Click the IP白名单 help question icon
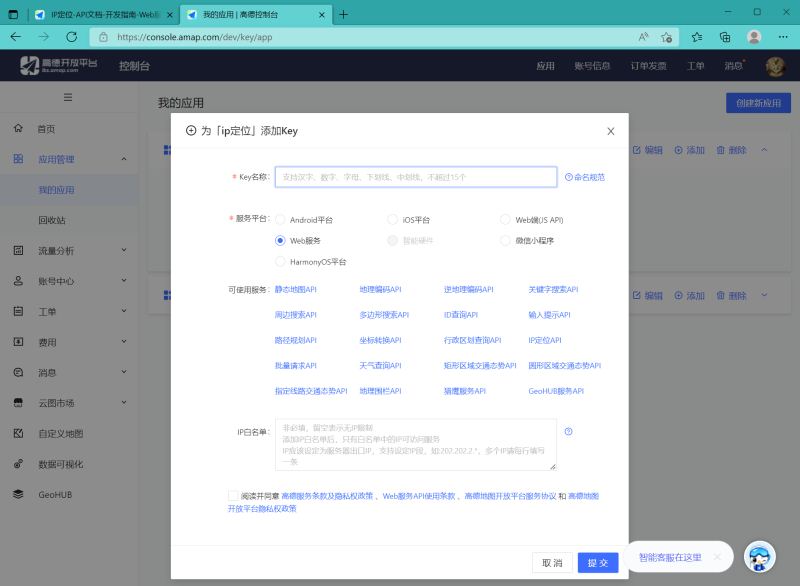Screen dimensions: 800x586 click(x=568, y=431)
